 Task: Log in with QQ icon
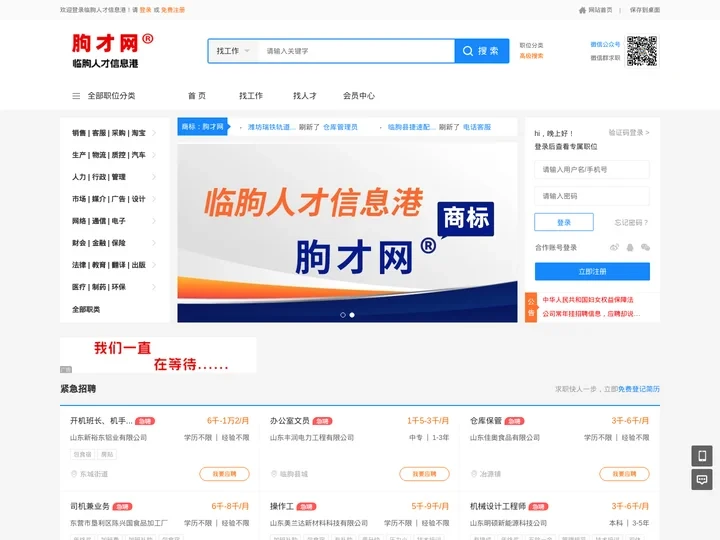point(630,248)
